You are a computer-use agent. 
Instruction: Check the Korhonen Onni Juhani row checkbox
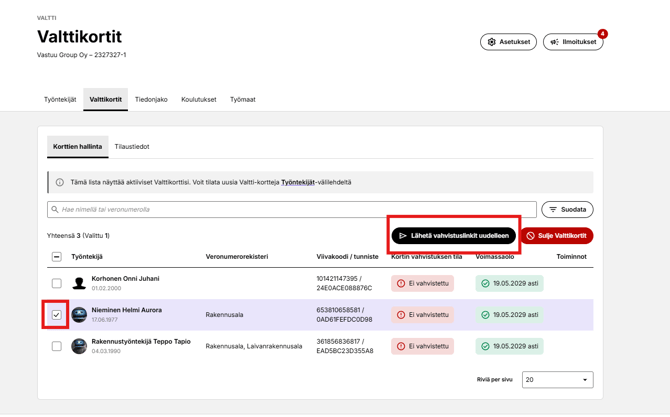[56, 283]
